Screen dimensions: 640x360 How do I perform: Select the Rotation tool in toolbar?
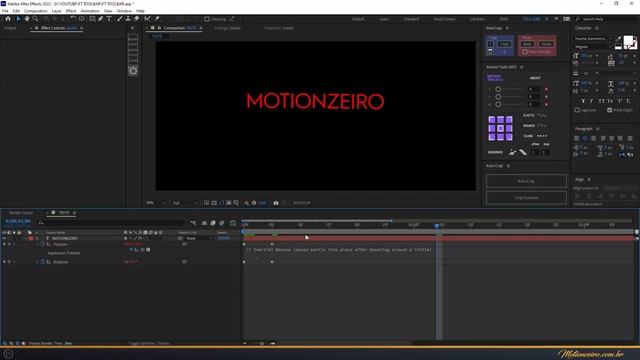[73, 19]
